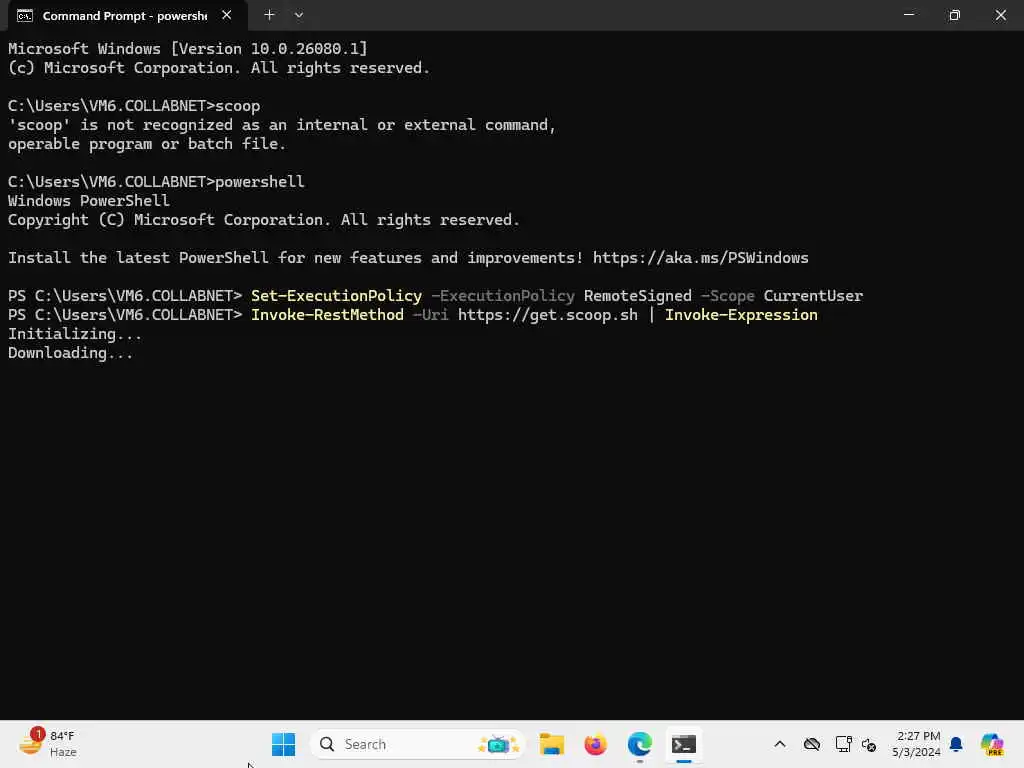
Task: Click the https://aka.ms/PSWindows link text
Action: [700, 258]
